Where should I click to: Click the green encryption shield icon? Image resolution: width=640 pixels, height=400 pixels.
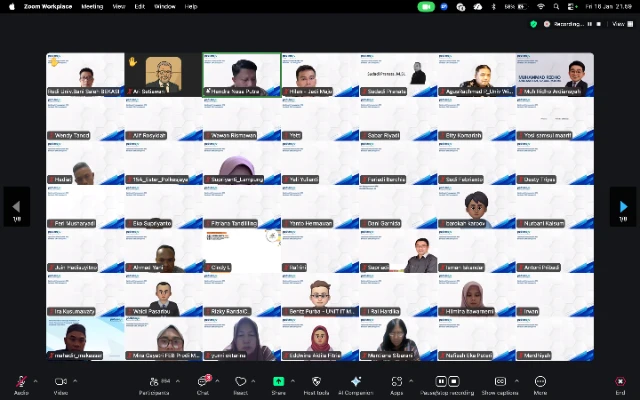pos(533,24)
